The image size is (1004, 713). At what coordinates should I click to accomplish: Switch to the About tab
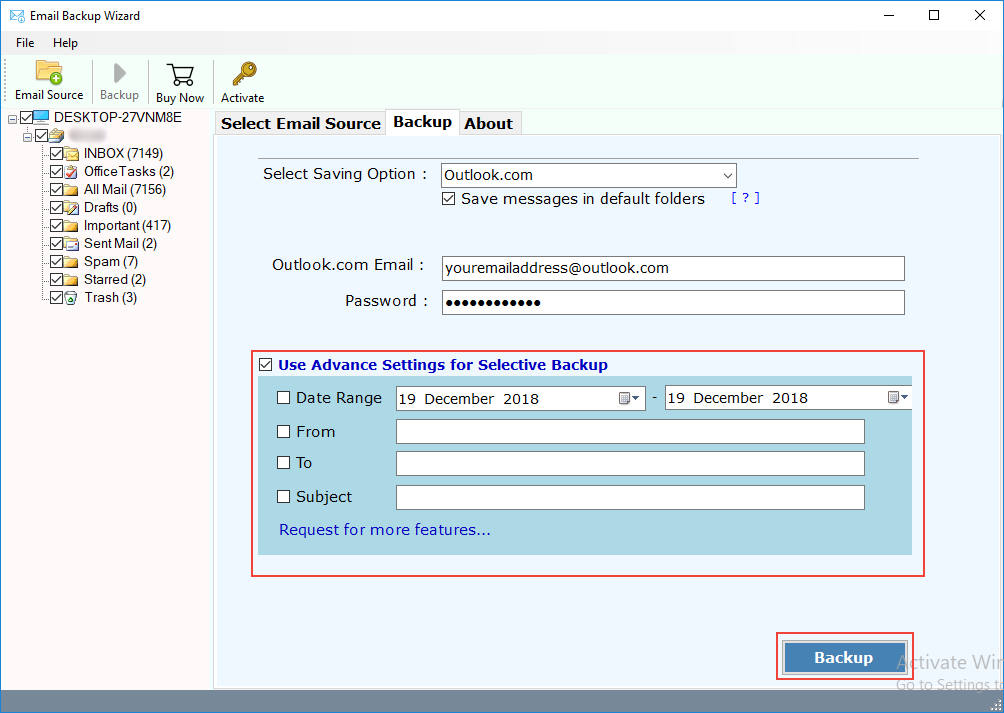(489, 124)
